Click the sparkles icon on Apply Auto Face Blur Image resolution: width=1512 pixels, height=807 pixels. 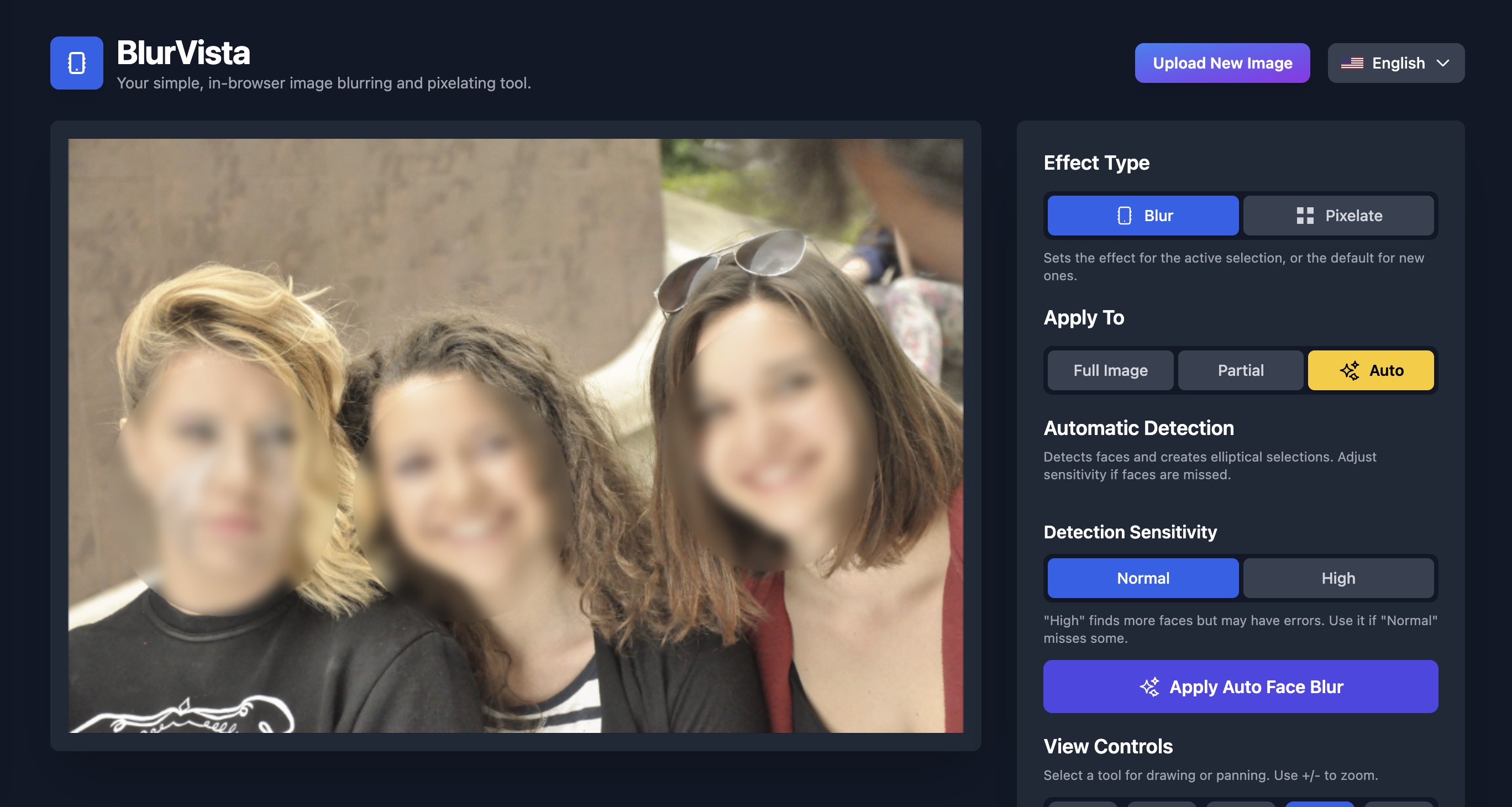tap(1150, 686)
